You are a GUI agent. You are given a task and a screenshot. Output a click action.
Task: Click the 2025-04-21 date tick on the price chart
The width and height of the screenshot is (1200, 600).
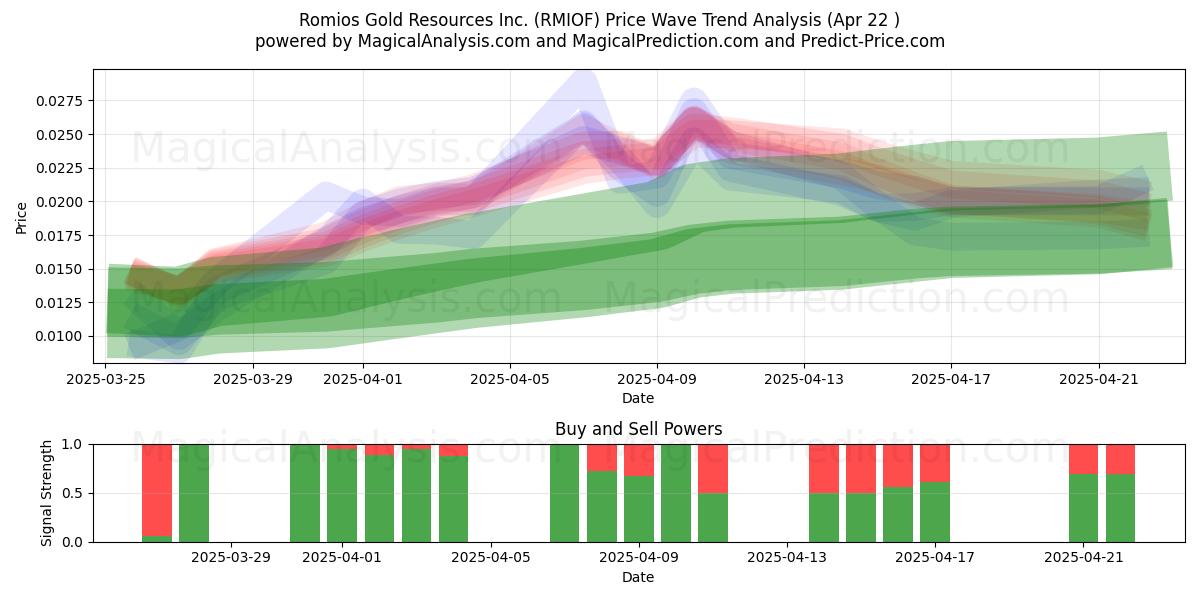click(1099, 379)
